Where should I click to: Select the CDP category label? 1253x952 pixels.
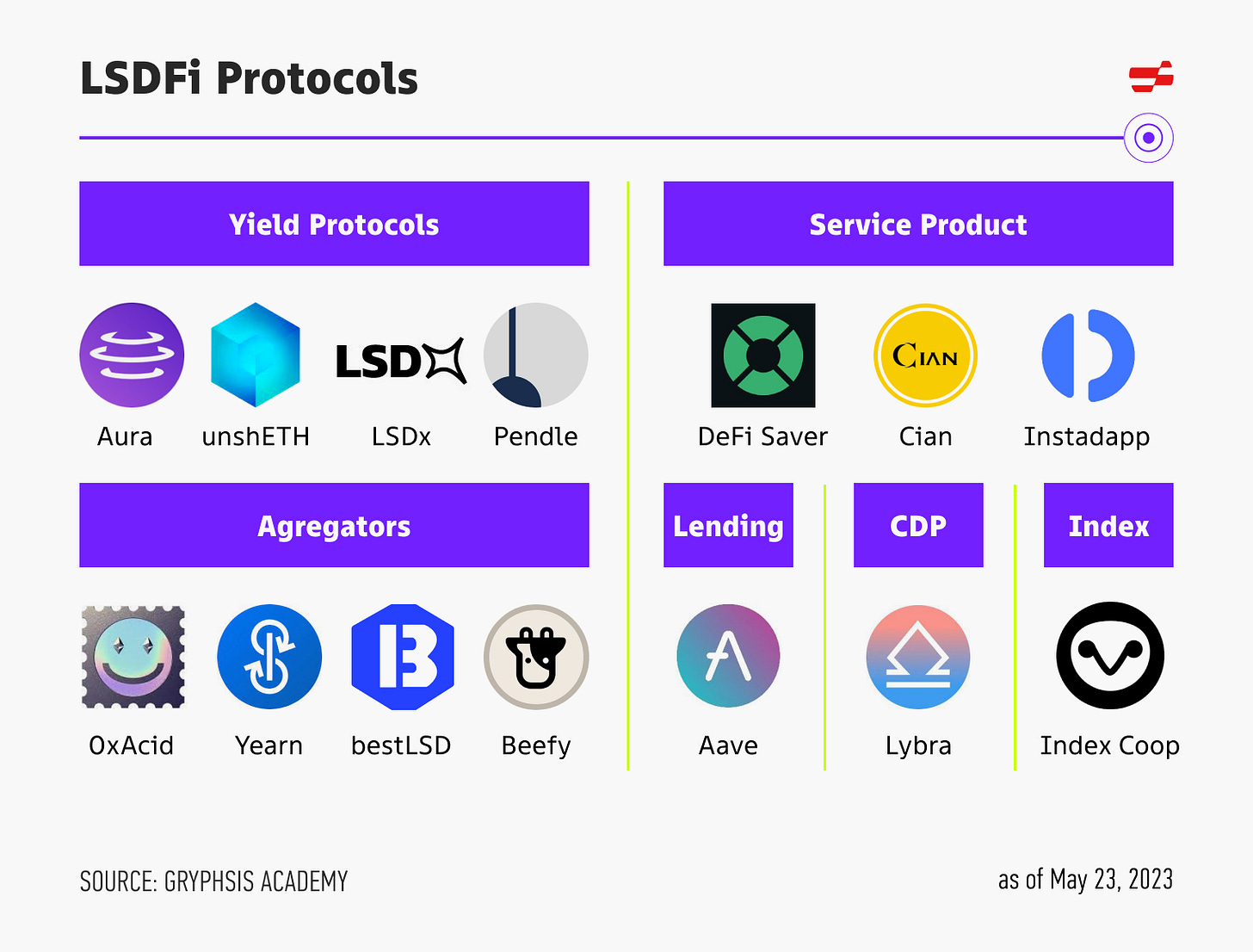(918, 525)
